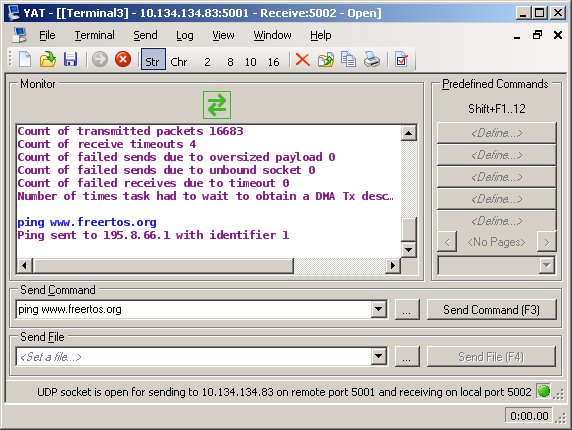
Task: Select hexadecimal radix 16
Action: coord(274,62)
